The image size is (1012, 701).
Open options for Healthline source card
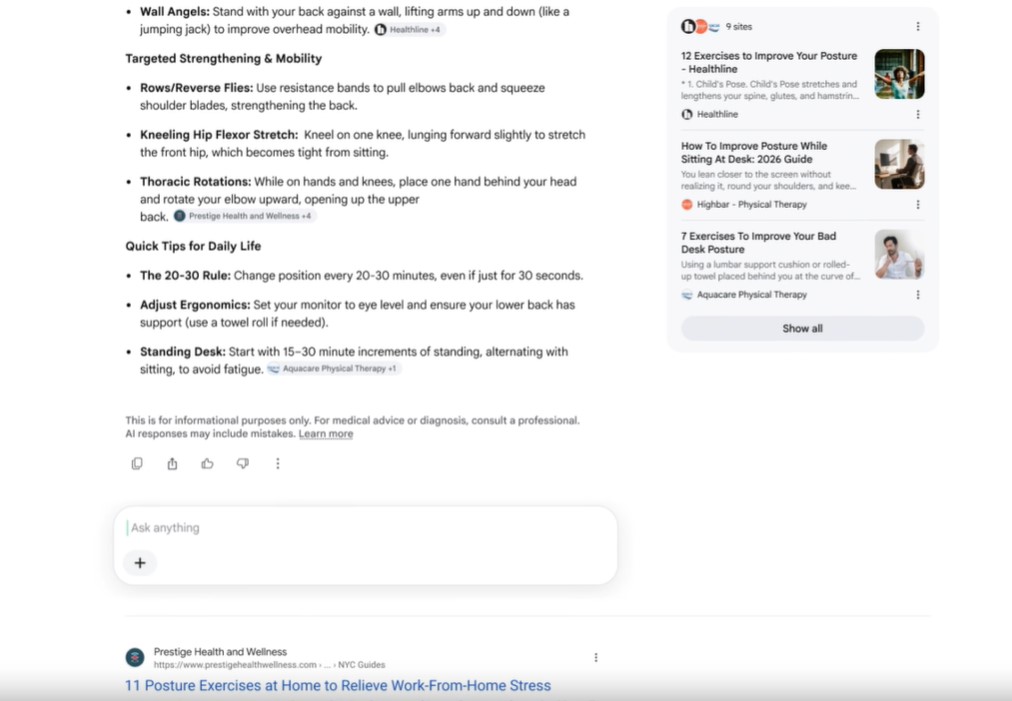(x=918, y=114)
